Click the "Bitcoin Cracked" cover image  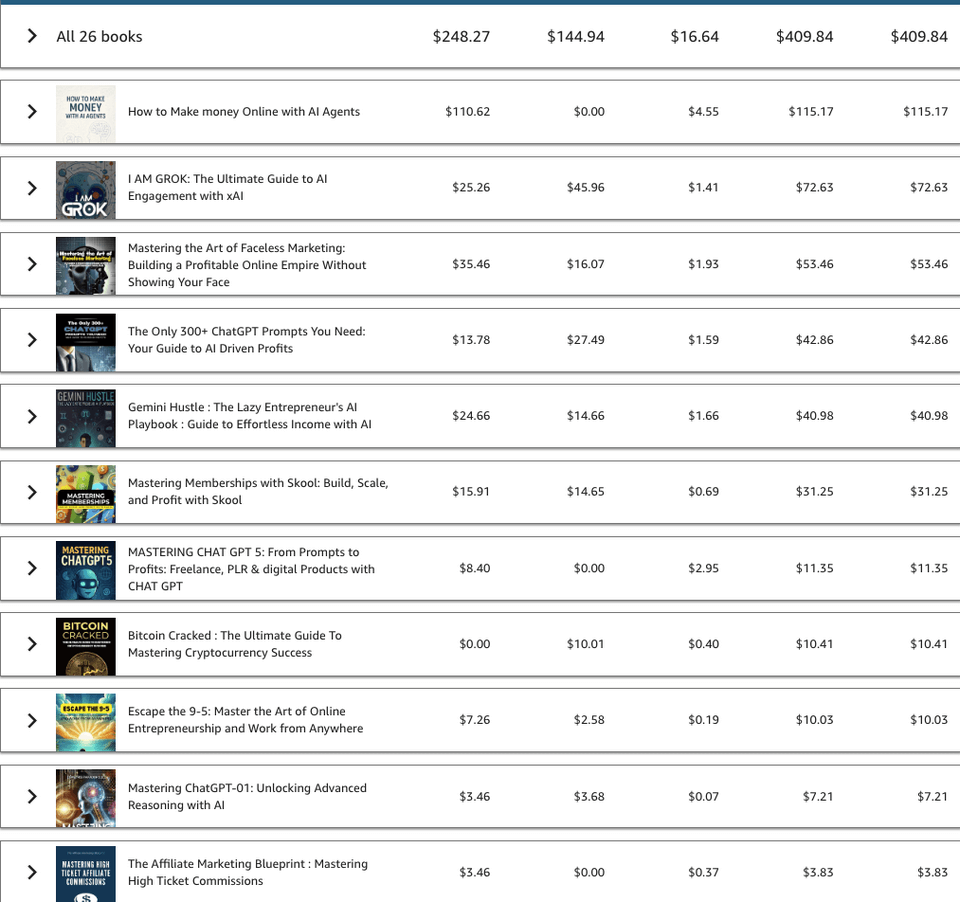(85, 644)
